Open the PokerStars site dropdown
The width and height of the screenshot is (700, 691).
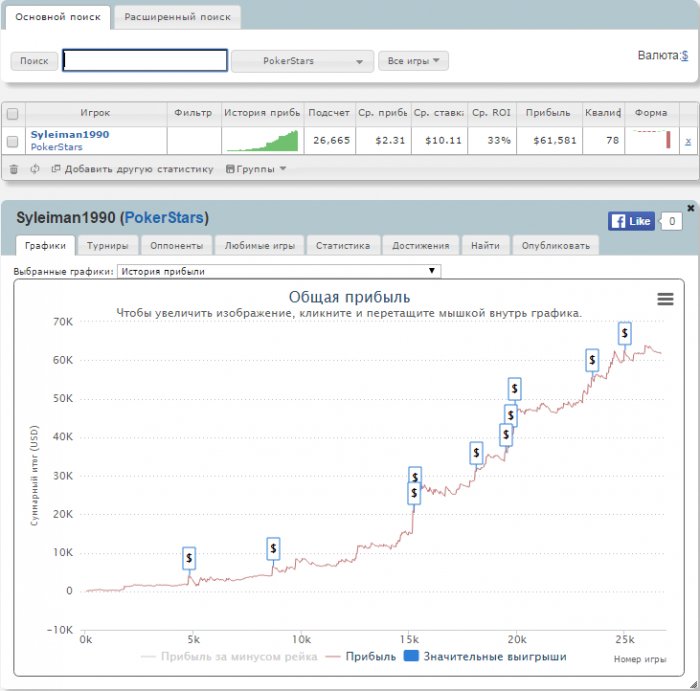coord(302,61)
